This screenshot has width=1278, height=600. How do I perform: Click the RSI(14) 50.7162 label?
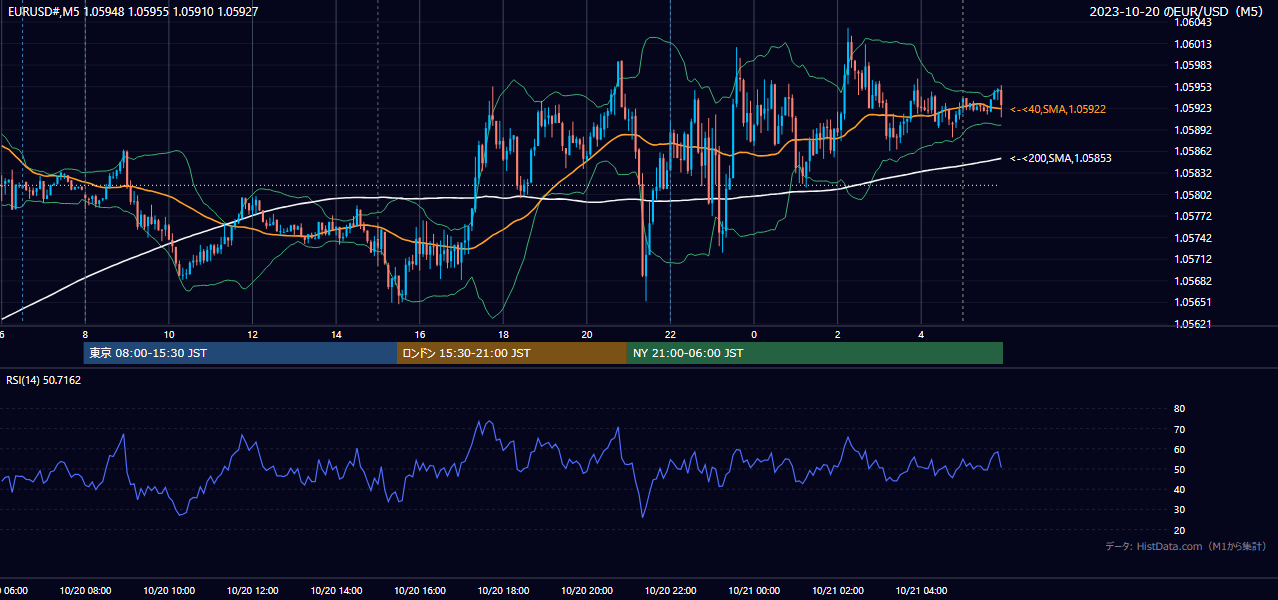coord(44,380)
